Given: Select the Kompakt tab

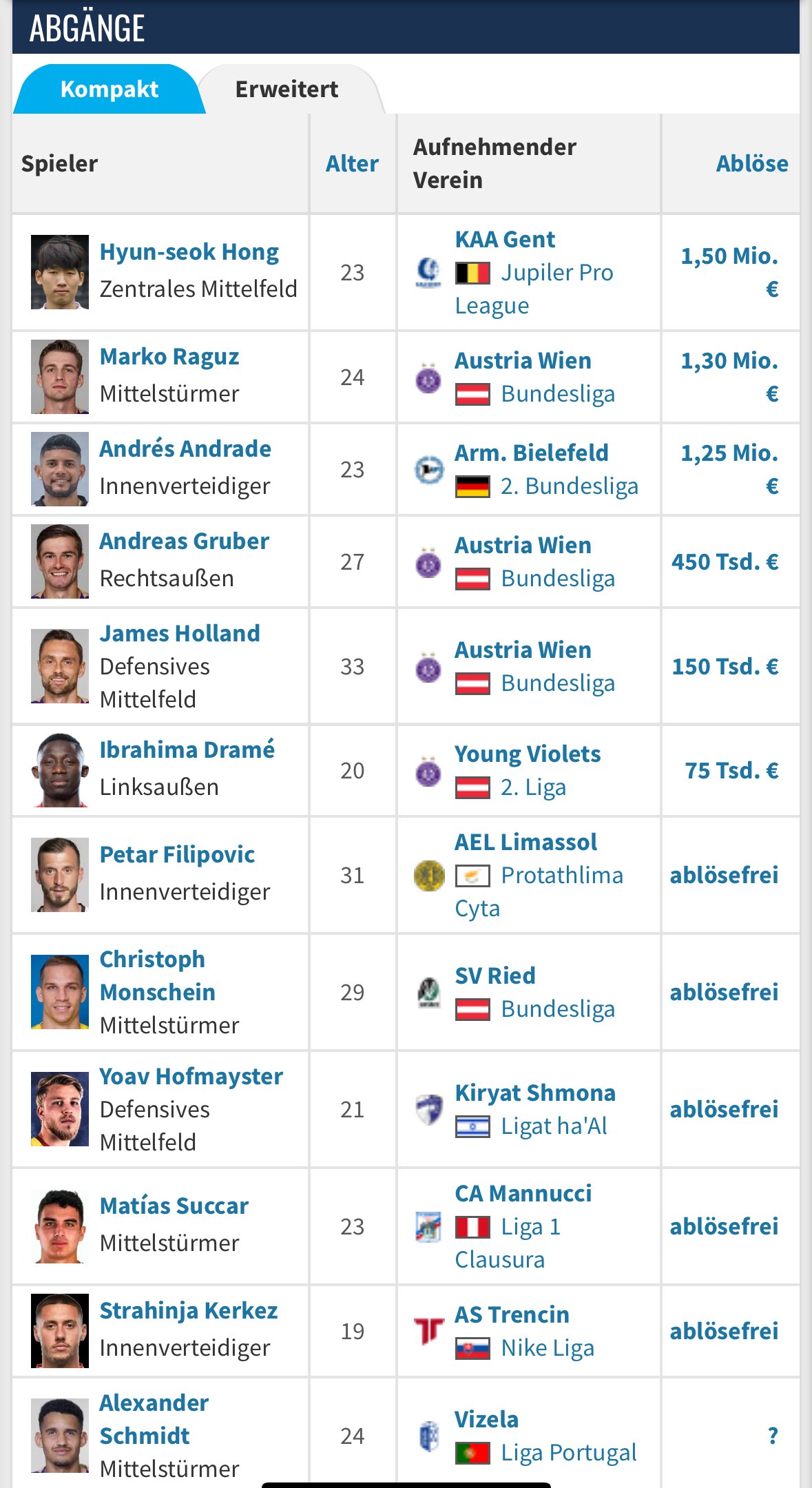Looking at the screenshot, I should 110,90.
